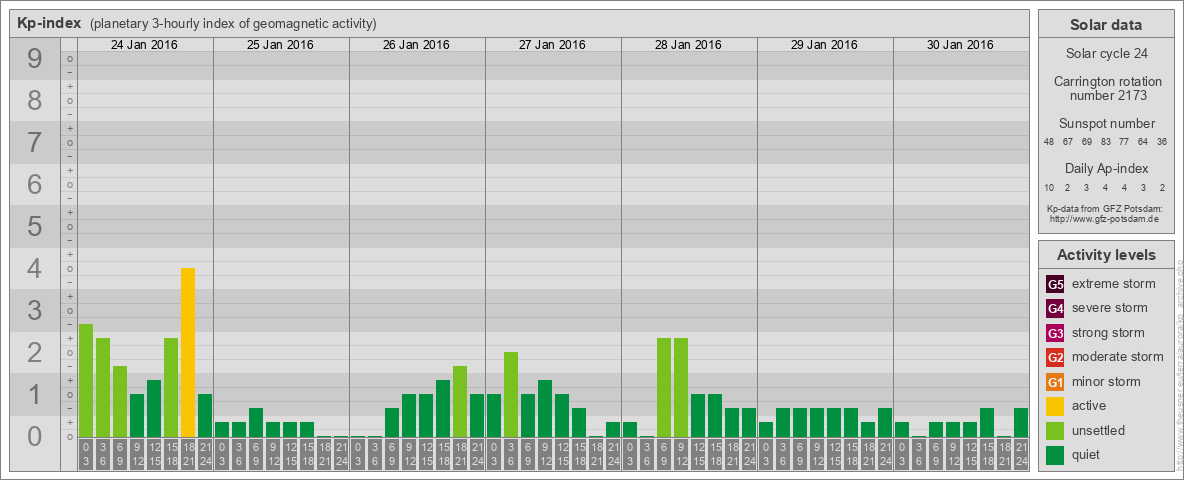Click the Kp scale number 9

pyautogui.click(x=34, y=59)
